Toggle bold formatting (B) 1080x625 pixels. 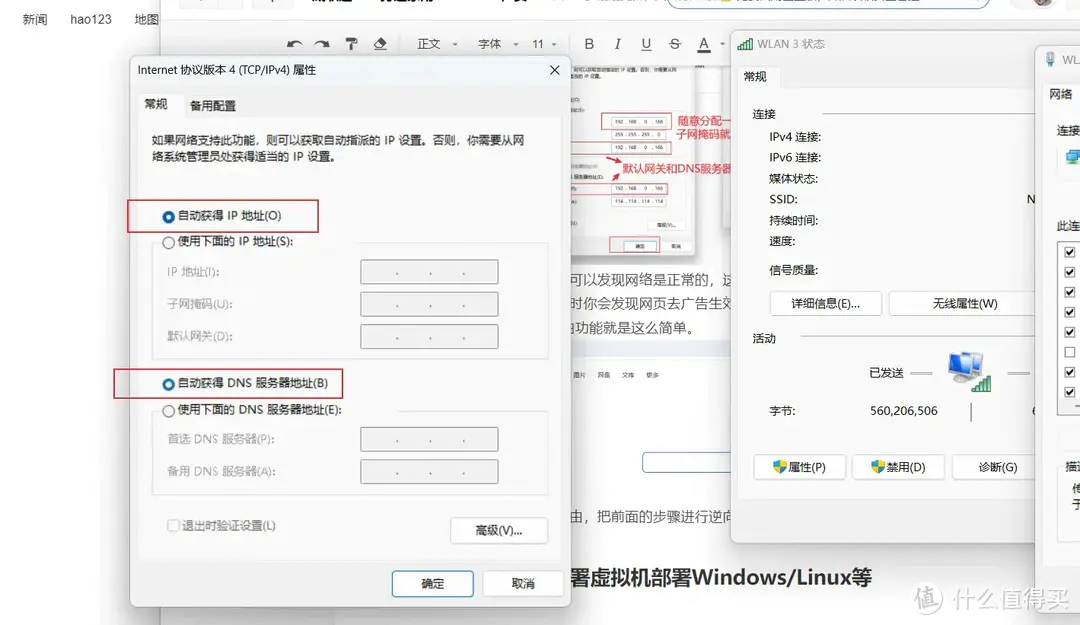coord(589,44)
